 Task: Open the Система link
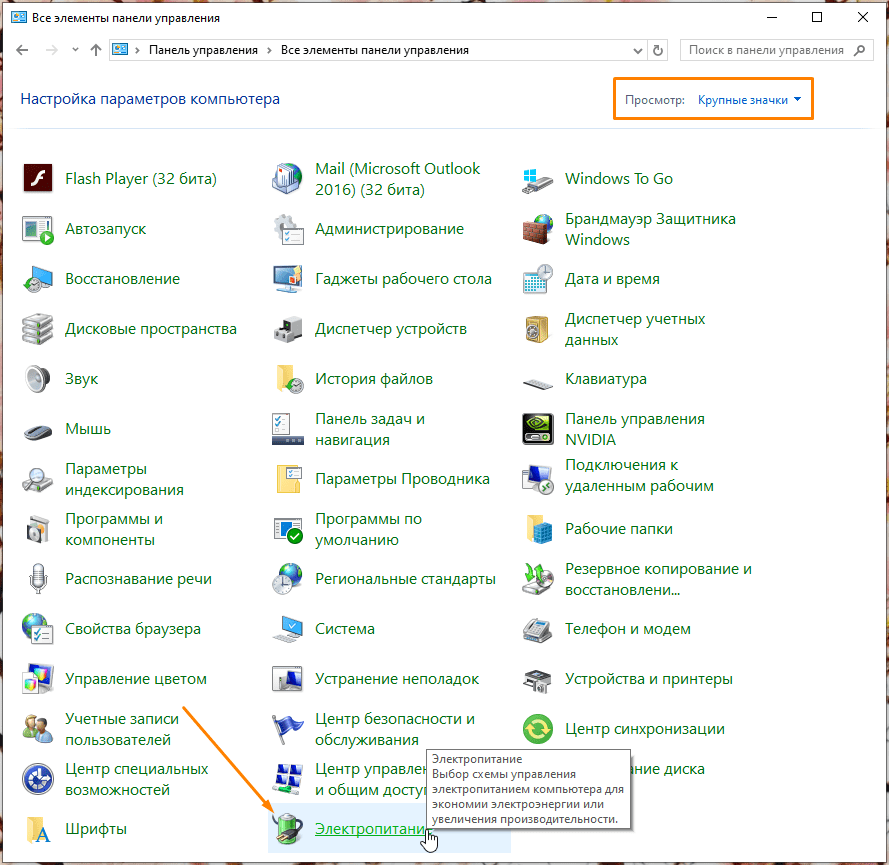point(345,629)
